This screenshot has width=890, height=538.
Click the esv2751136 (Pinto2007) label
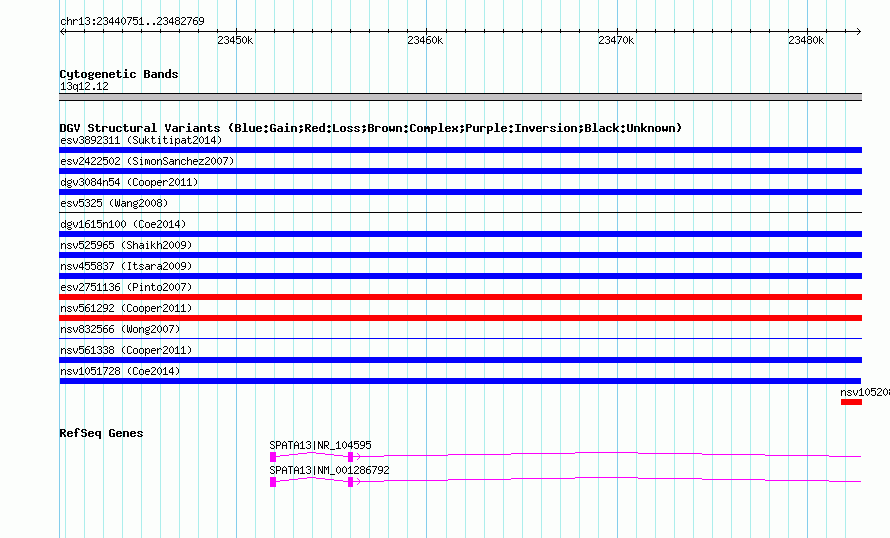coord(126,287)
